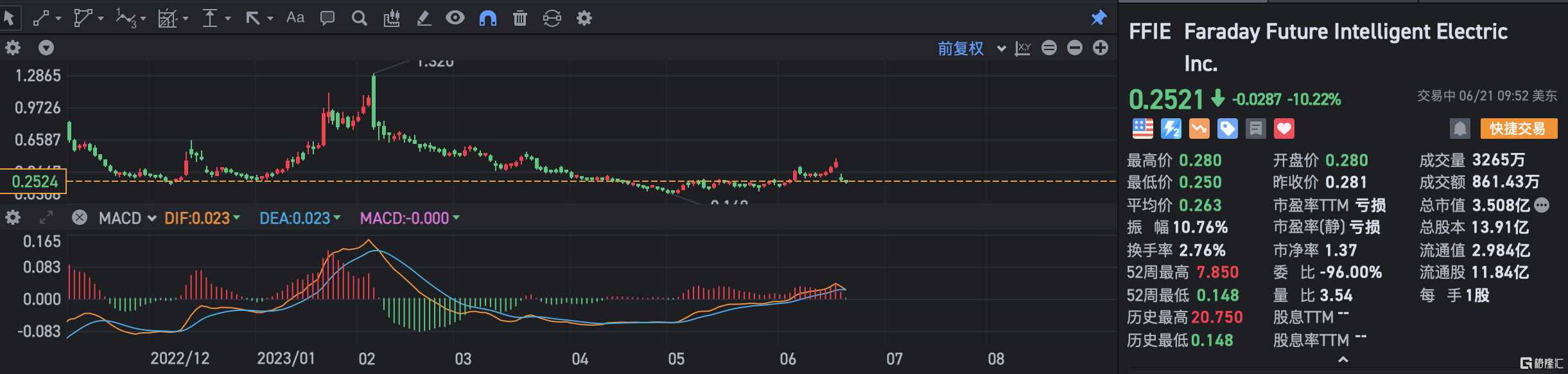Toggle the red heart favorite
Viewport: 1568px width, 374px height.
pos(1284,129)
